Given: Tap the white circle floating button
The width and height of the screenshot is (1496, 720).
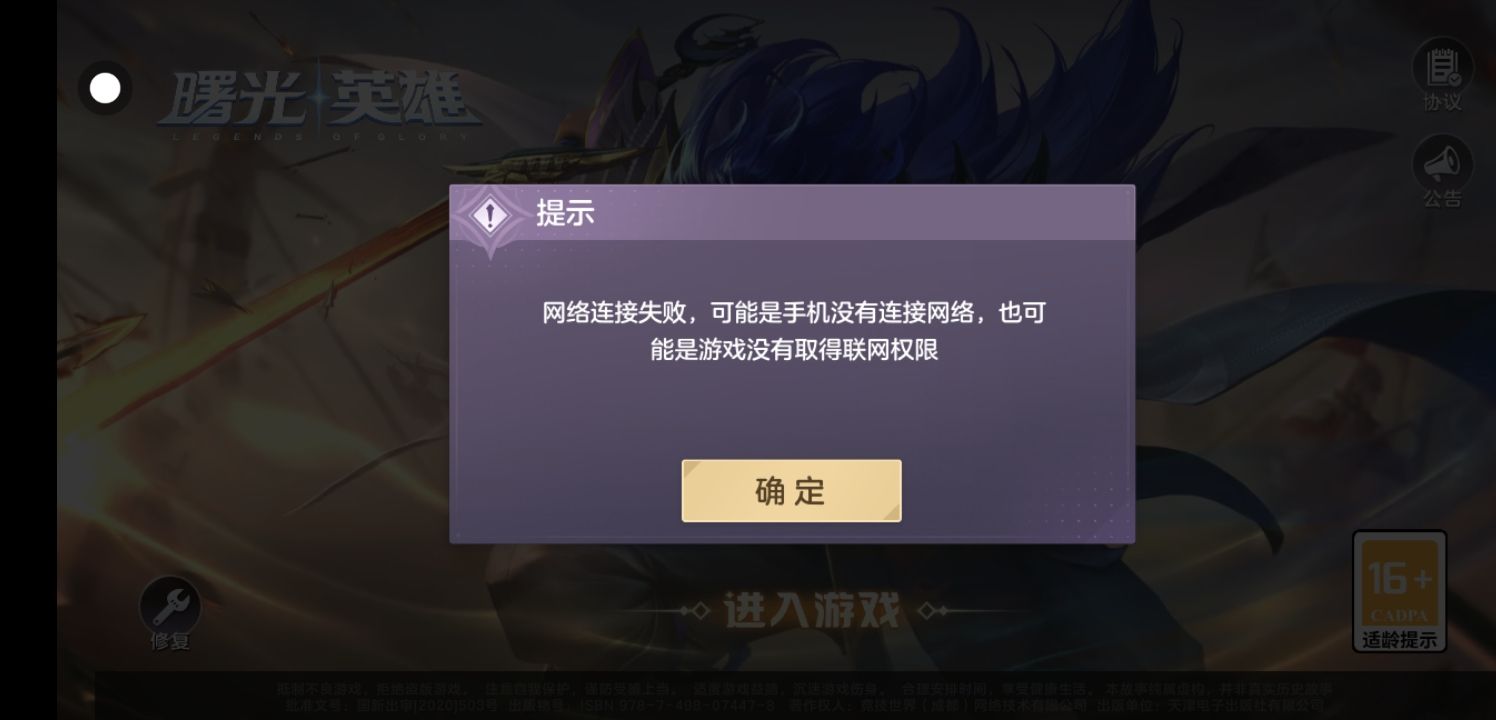Looking at the screenshot, I should click(x=105, y=88).
